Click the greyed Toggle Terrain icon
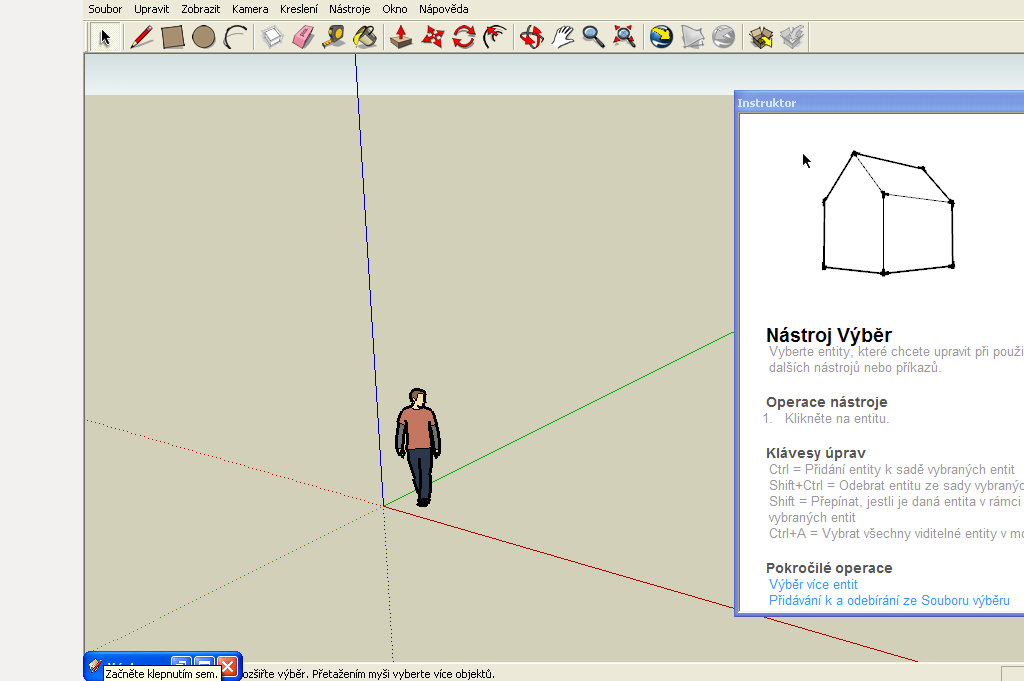 693,37
